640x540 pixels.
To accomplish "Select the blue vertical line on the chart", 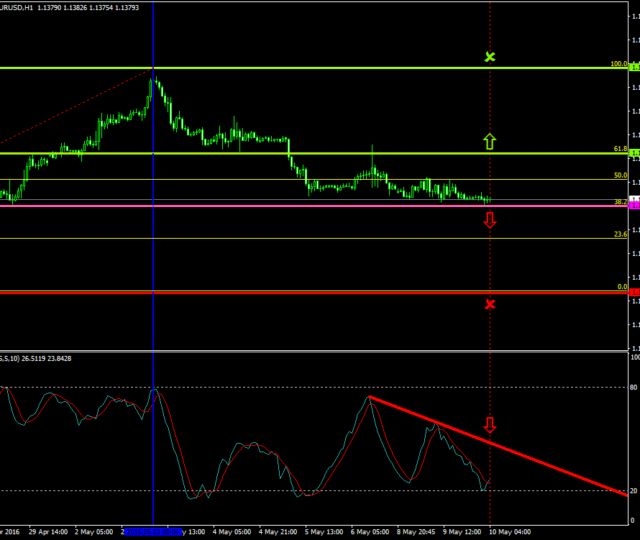I will [x=153, y=250].
